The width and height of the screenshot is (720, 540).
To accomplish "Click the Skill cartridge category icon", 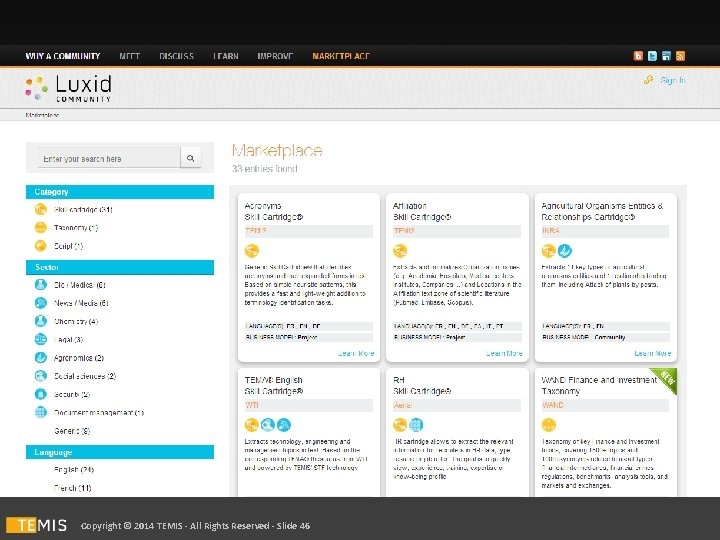I will coord(41,209).
